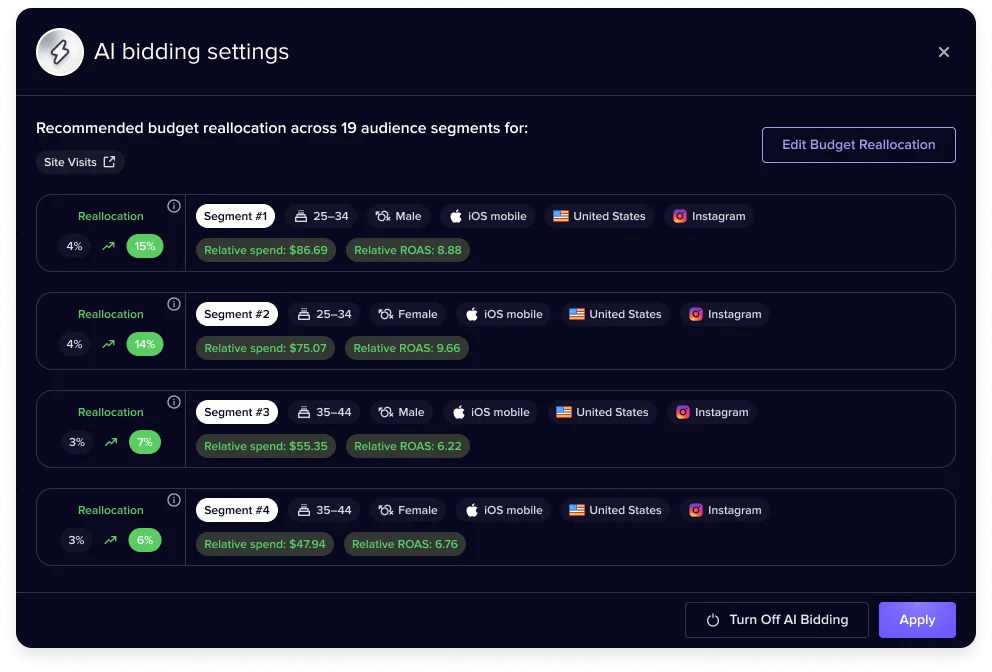
Task: Click the Instagram tag in Segment #1
Action: point(709,216)
